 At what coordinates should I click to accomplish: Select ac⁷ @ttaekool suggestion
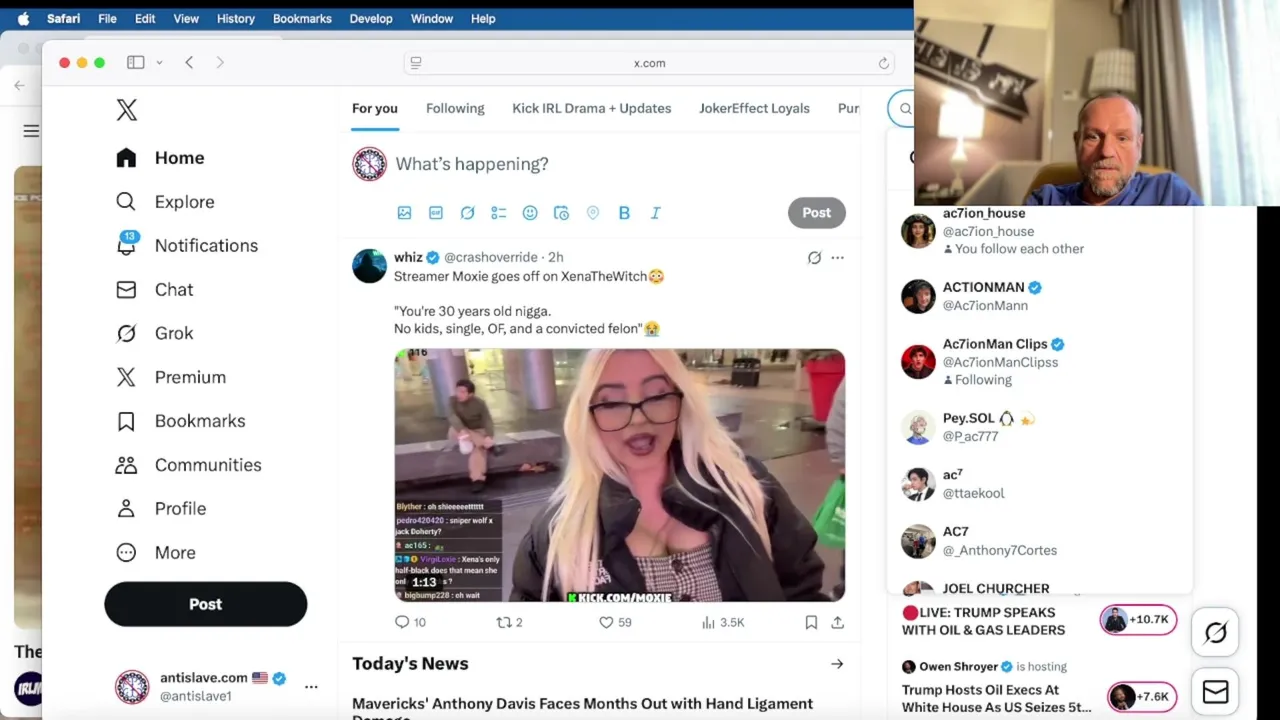coord(1040,484)
